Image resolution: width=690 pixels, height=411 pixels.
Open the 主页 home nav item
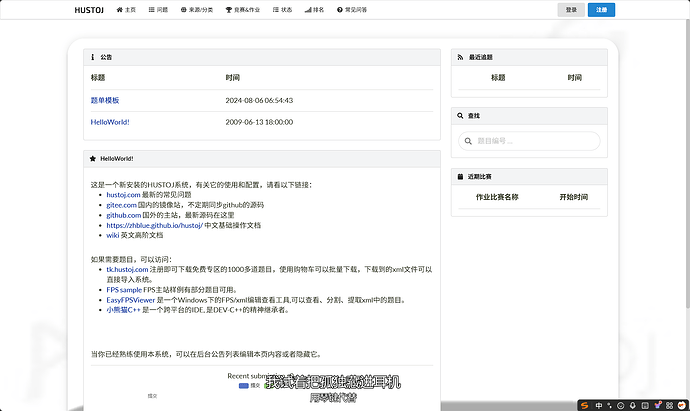coord(126,10)
